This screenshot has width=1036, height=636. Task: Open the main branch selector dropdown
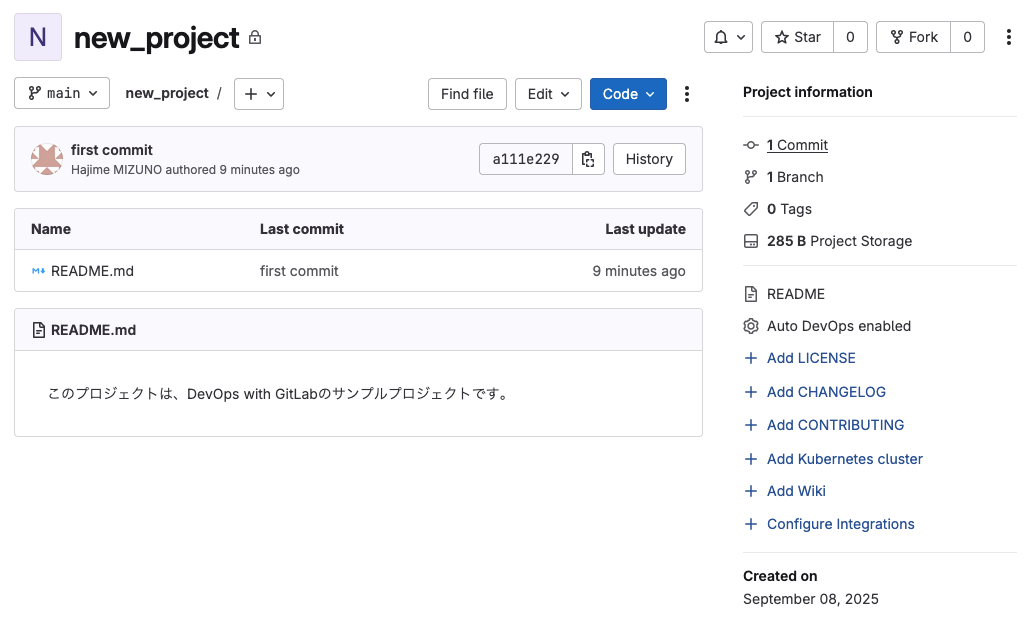tap(62, 93)
